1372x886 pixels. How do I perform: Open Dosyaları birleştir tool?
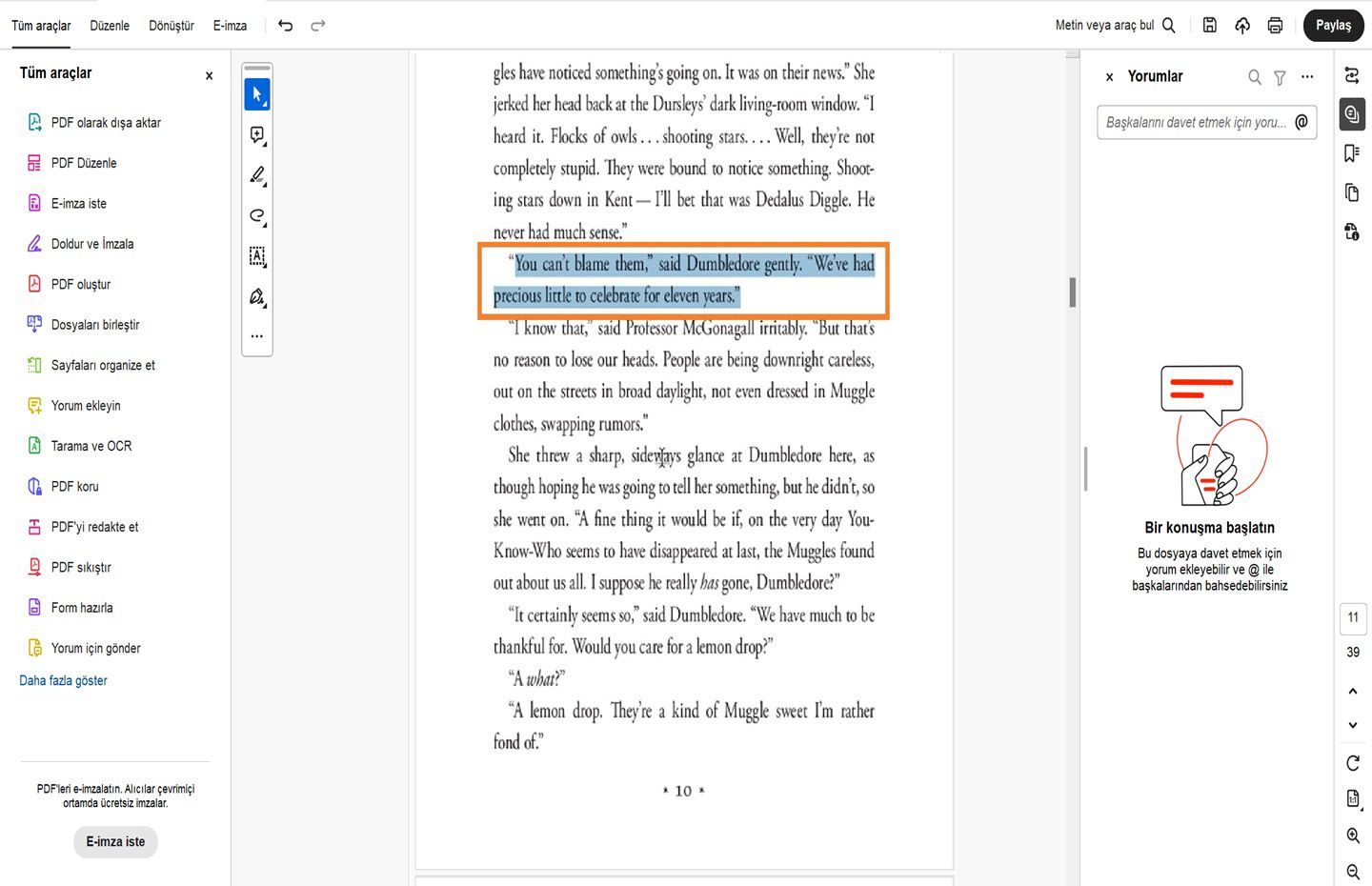83,325
